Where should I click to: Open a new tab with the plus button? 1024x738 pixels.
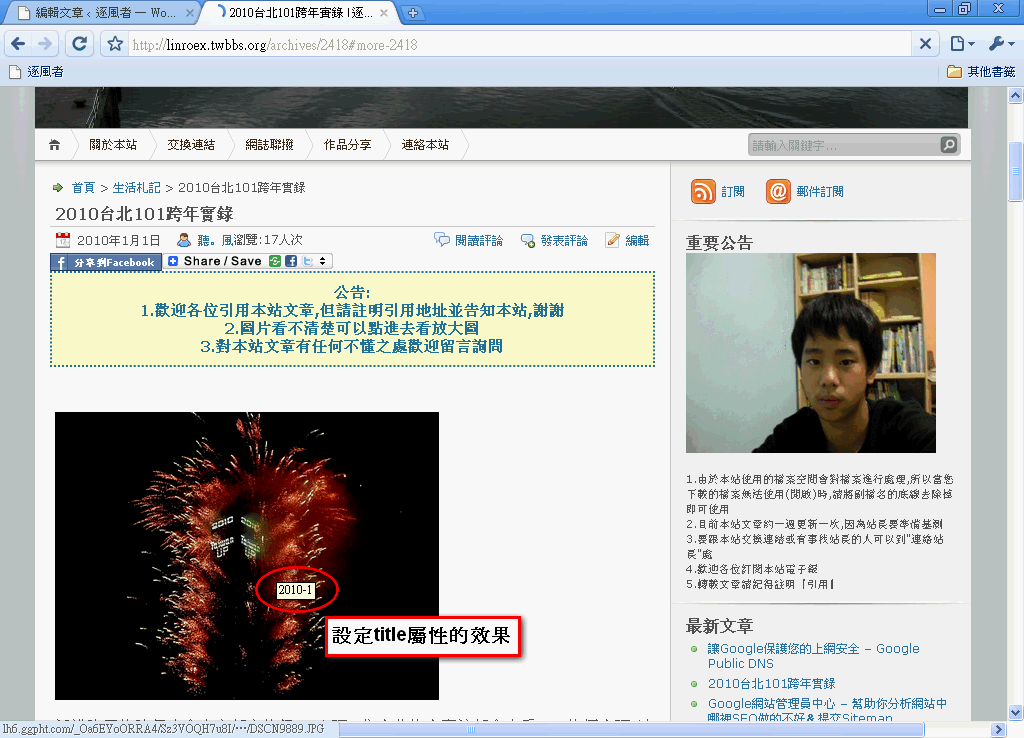click(x=413, y=12)
